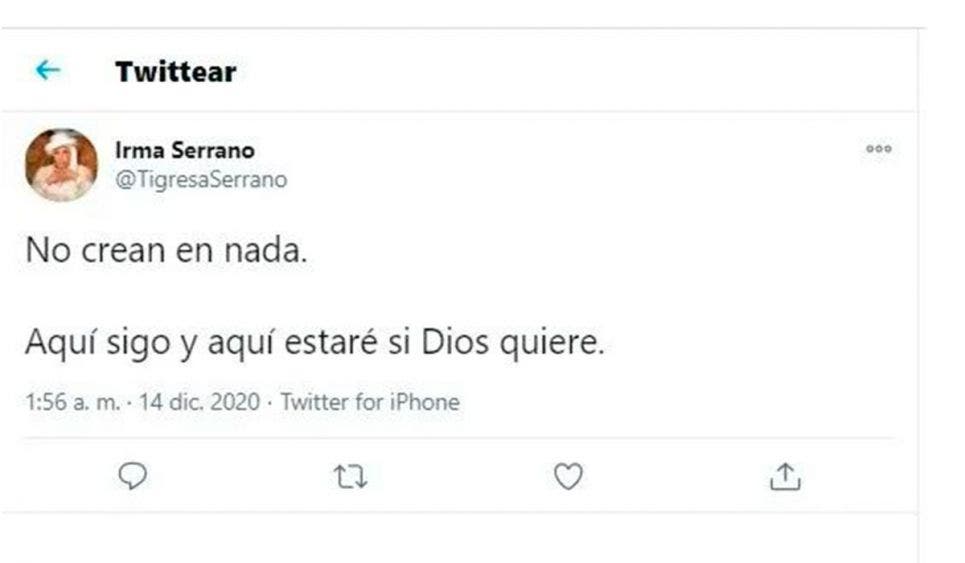Click the 1:56 a. m. timestamp

(70, 403)
